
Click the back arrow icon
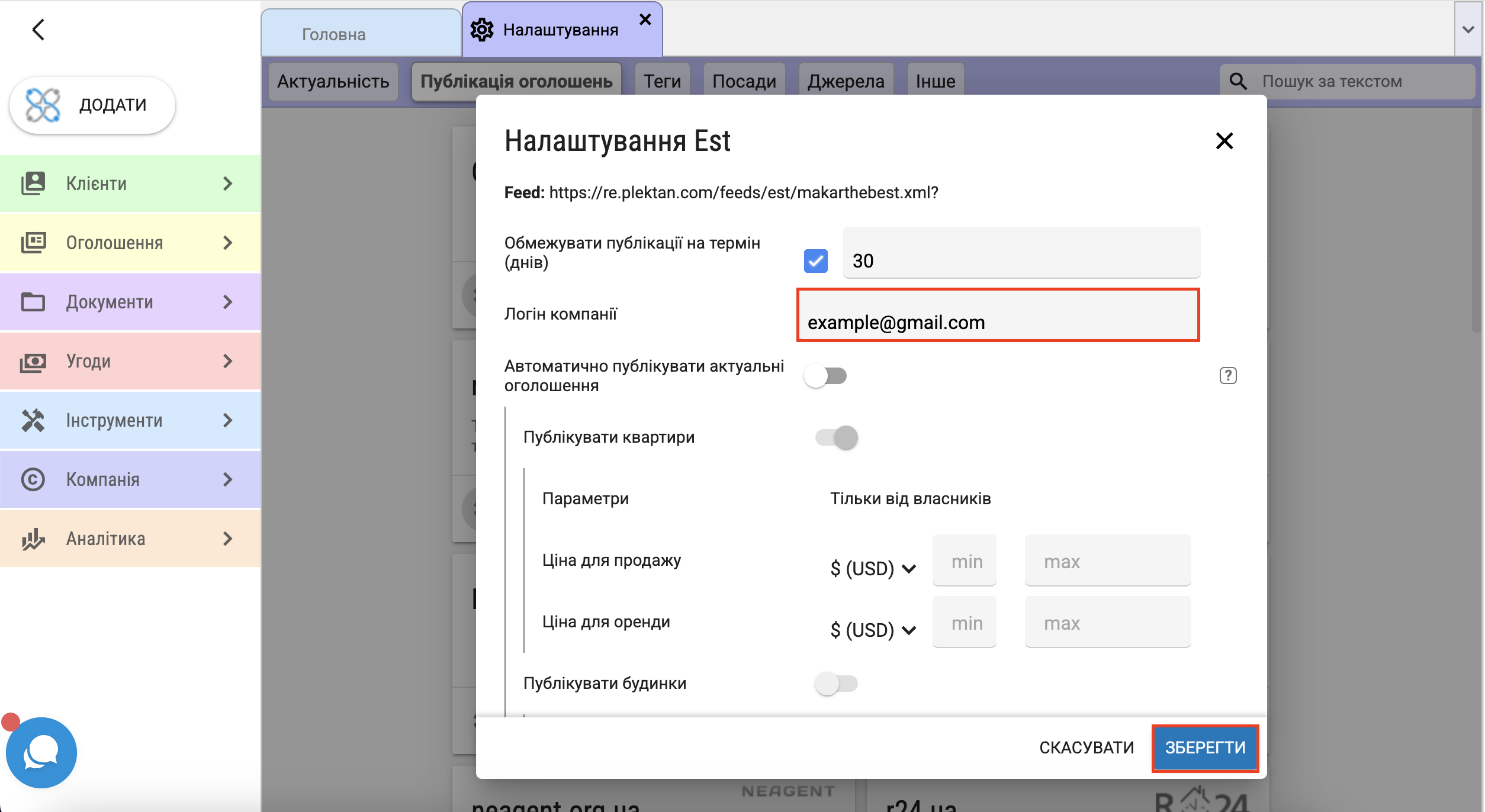(38, 30)
